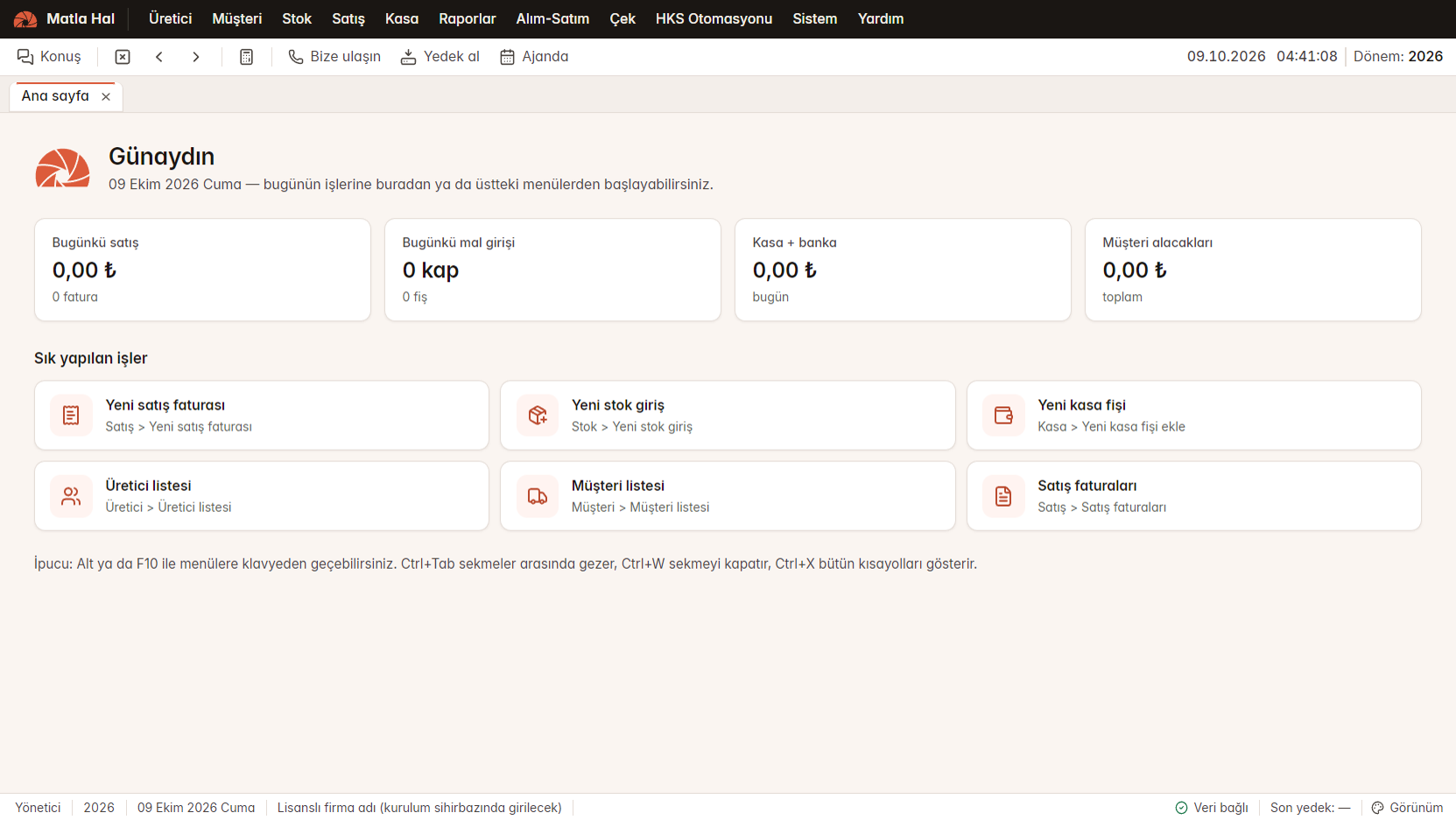Close the Ana sayfa tab
This screenshot has height=820, width=1456.
point(106,96)
